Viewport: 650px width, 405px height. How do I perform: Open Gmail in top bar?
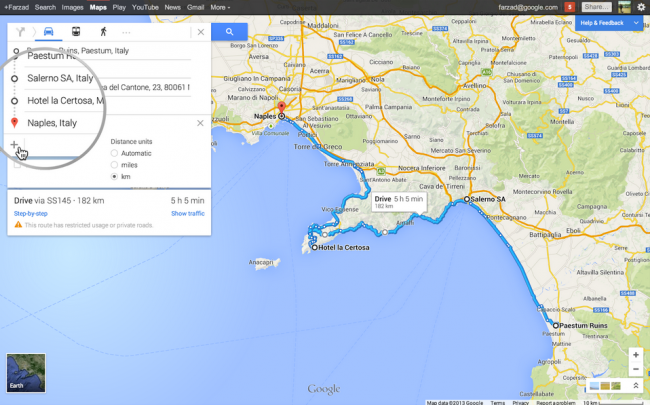195,7
